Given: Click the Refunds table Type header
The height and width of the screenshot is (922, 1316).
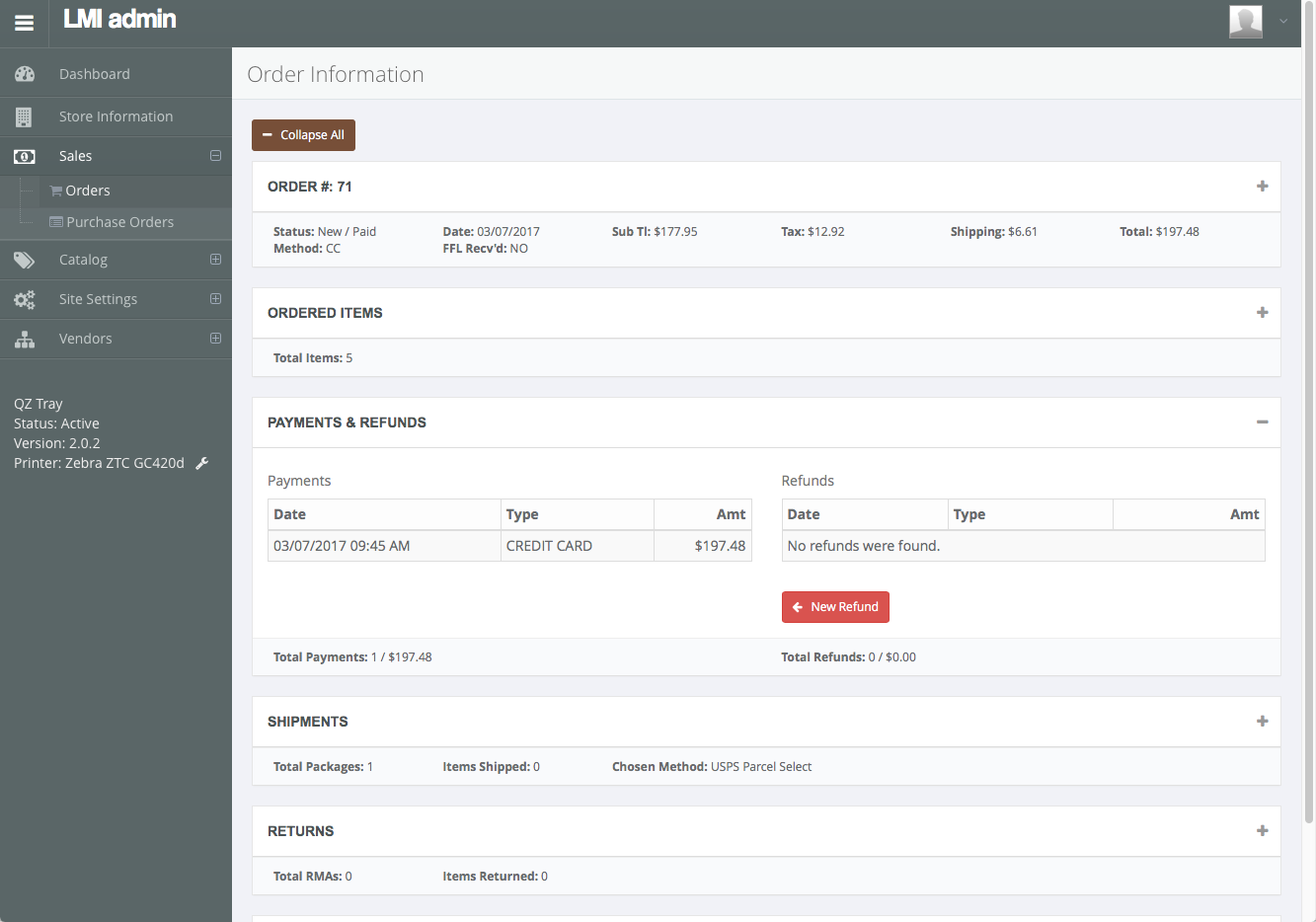Looking at the screenshot, I should (1031, 514).
